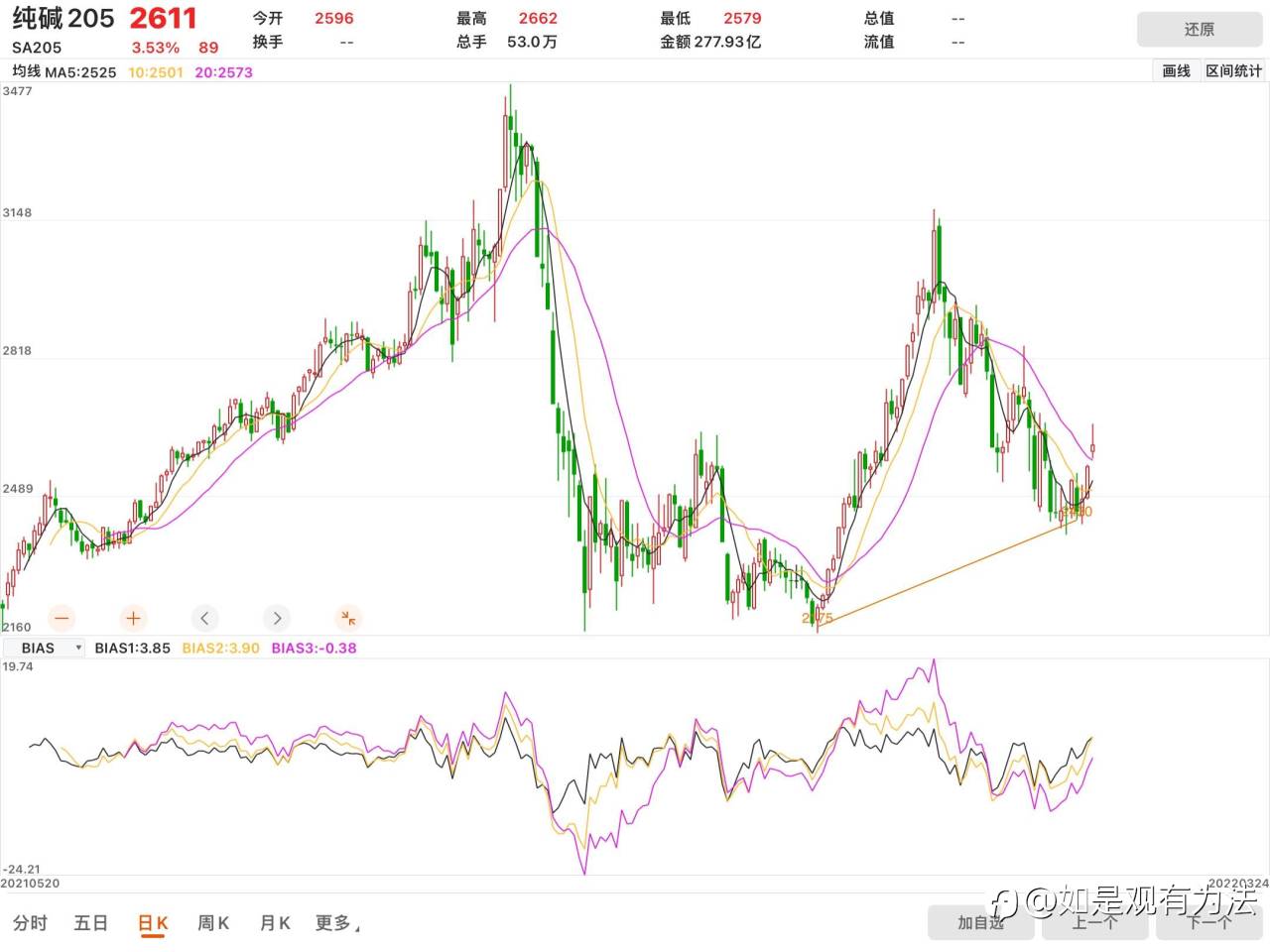Pan chart right with right arrow
Viewport: 1270px width, 952px height.
[277, 618]
